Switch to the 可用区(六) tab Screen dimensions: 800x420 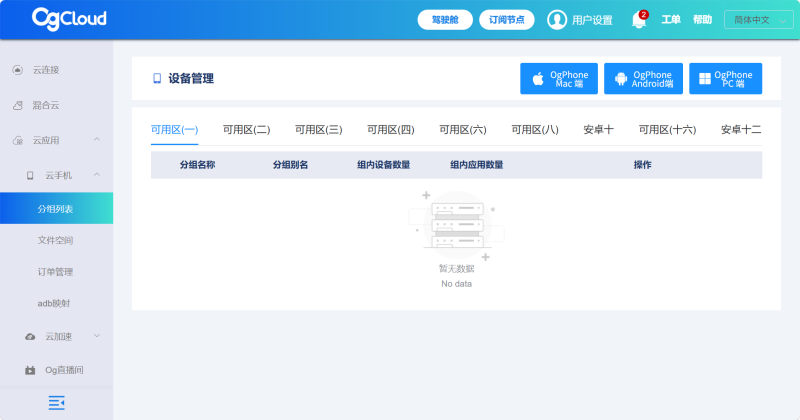point(463,130)
